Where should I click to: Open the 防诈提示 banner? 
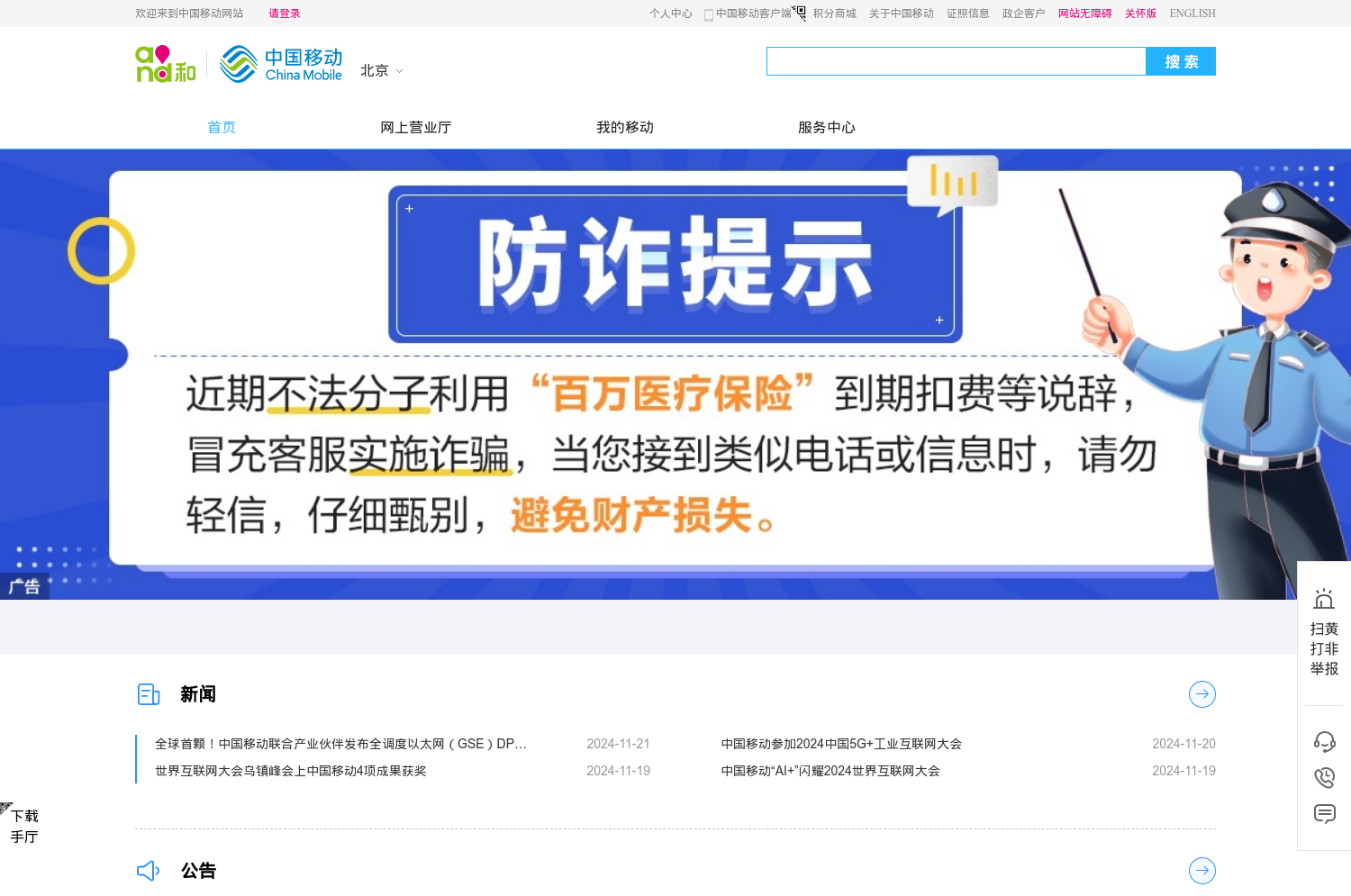pyautogui.click(x=675, y=374)
